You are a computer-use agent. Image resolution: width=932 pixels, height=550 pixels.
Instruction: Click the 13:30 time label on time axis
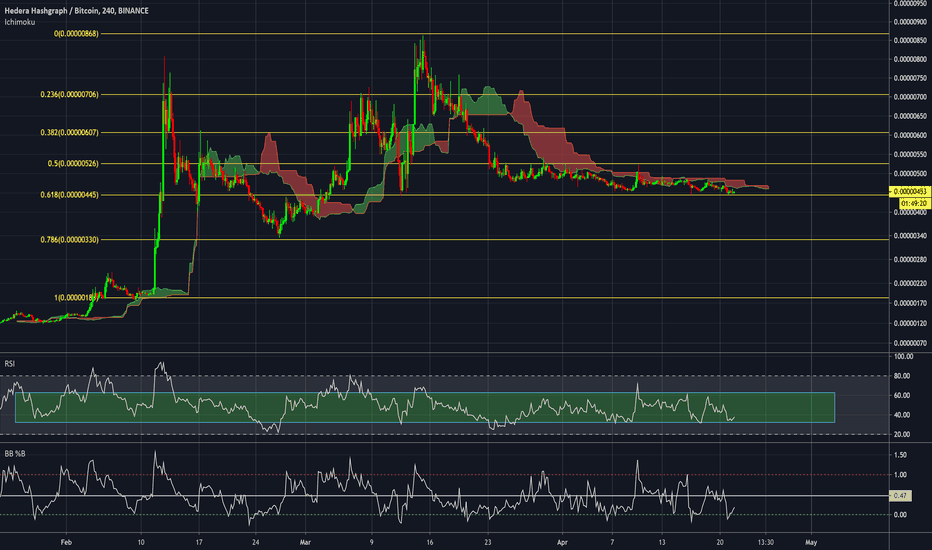(x=766, y=542)
